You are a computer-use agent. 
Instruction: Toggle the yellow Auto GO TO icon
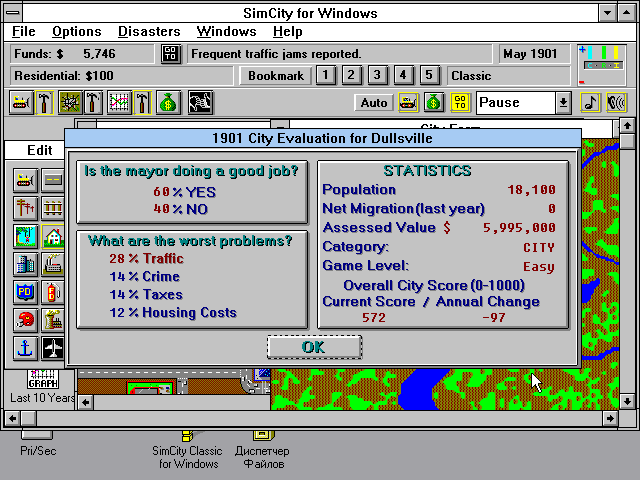click(460, 102)
